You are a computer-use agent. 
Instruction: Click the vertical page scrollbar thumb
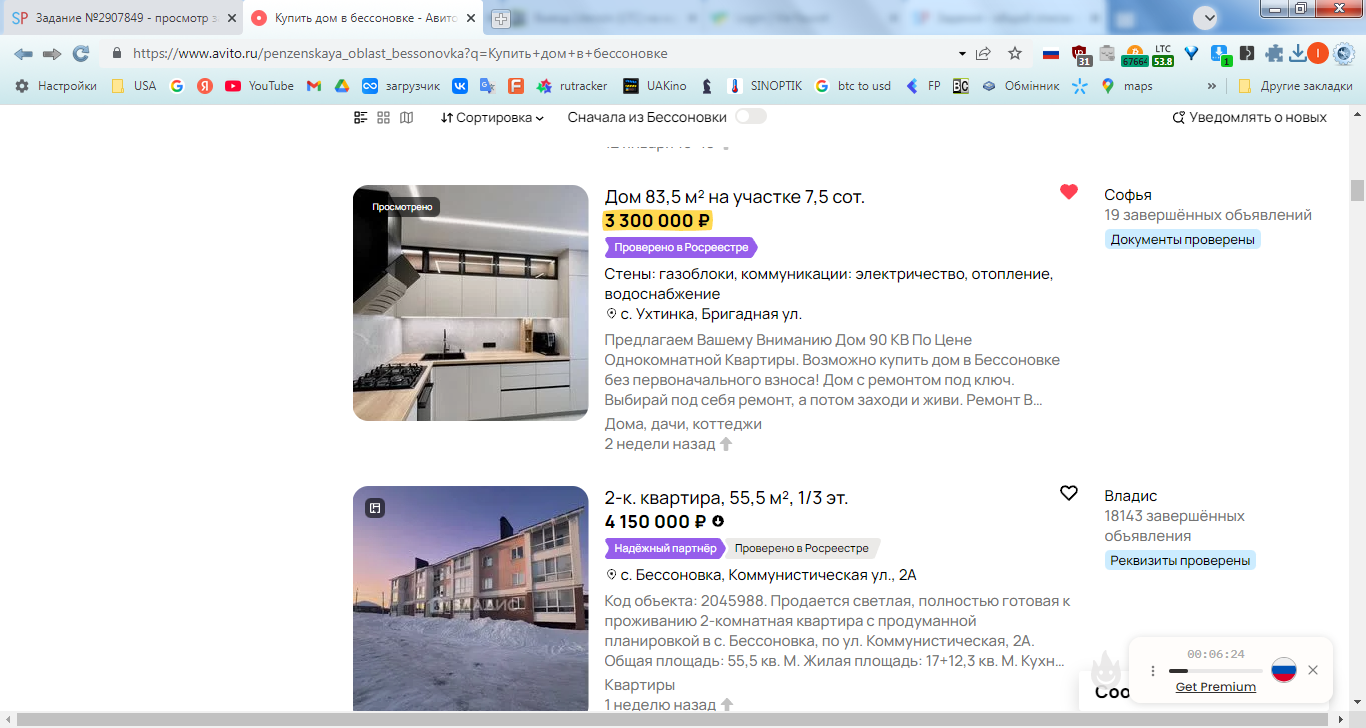pos(1357,190)
